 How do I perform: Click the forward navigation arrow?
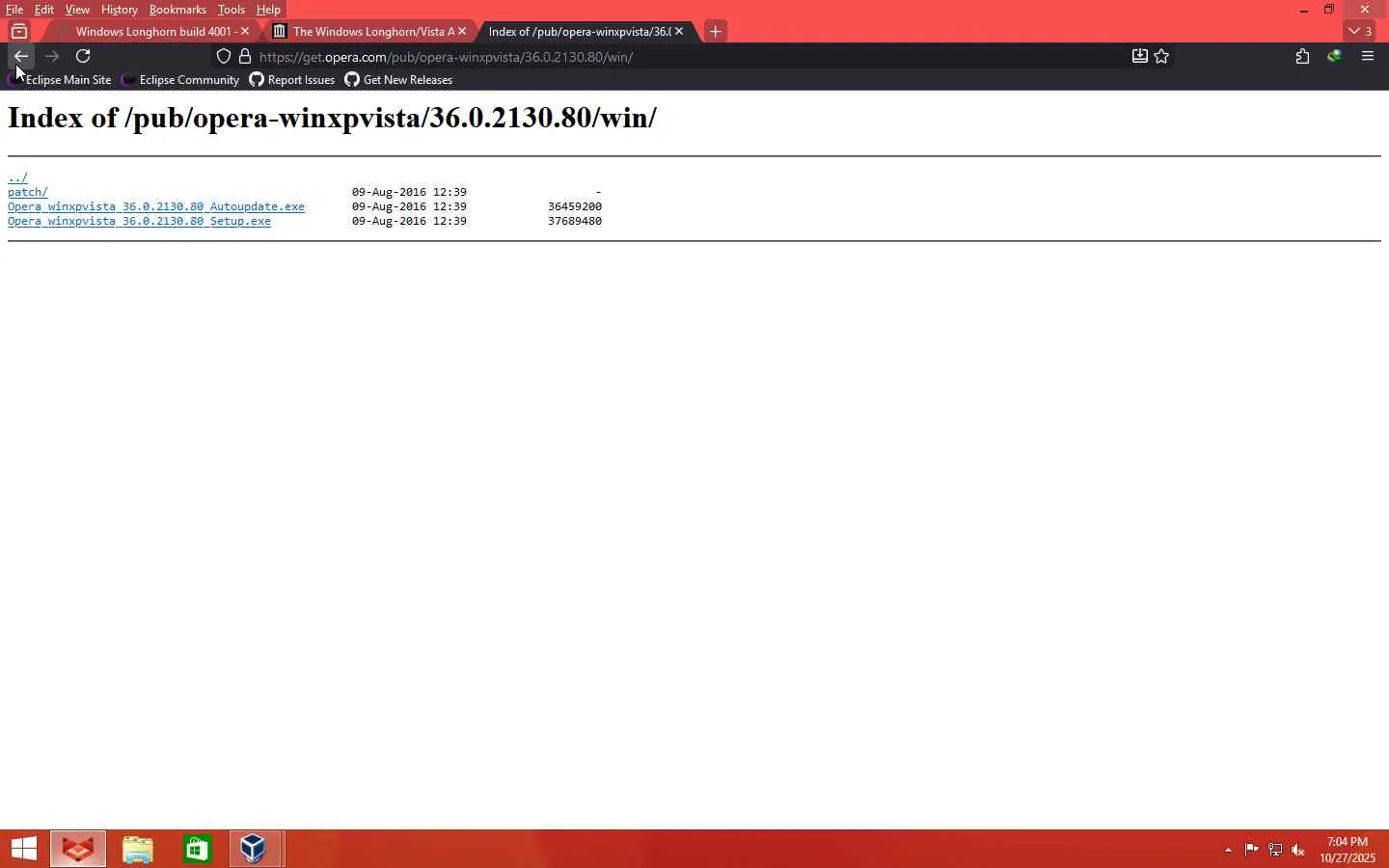click(x=52, y=56)
